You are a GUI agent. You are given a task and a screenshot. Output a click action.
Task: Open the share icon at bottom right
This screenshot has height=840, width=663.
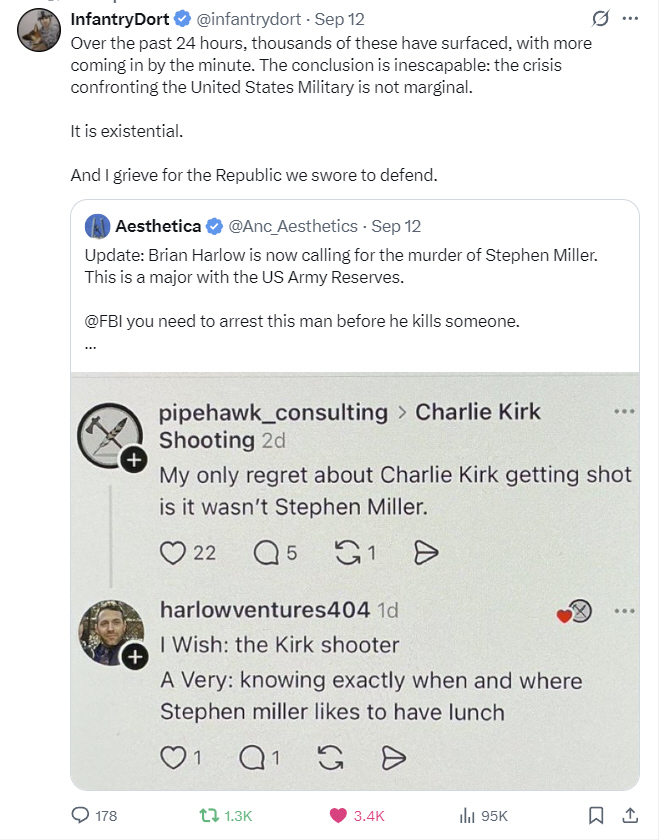(630, 815)
